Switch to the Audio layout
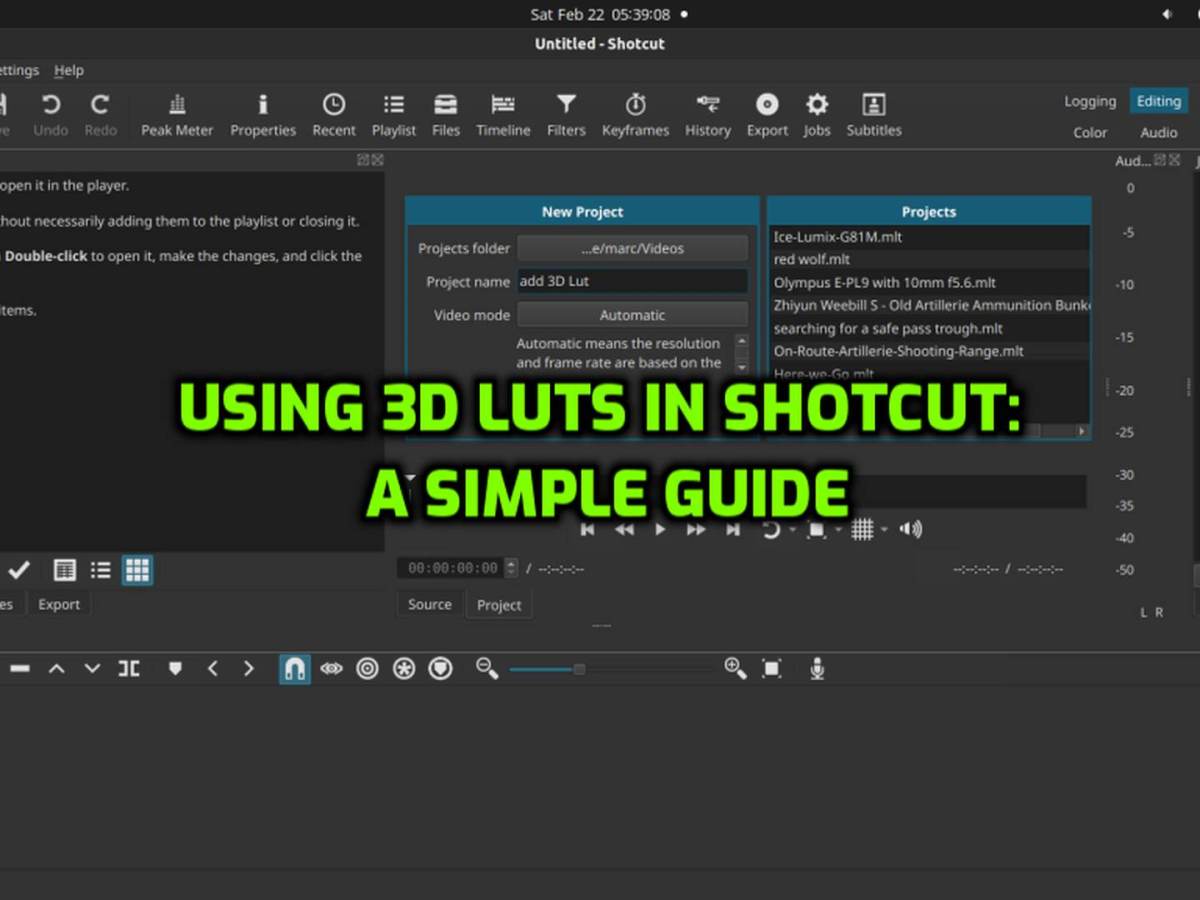1200x900 pixels. pos(1159,132)
